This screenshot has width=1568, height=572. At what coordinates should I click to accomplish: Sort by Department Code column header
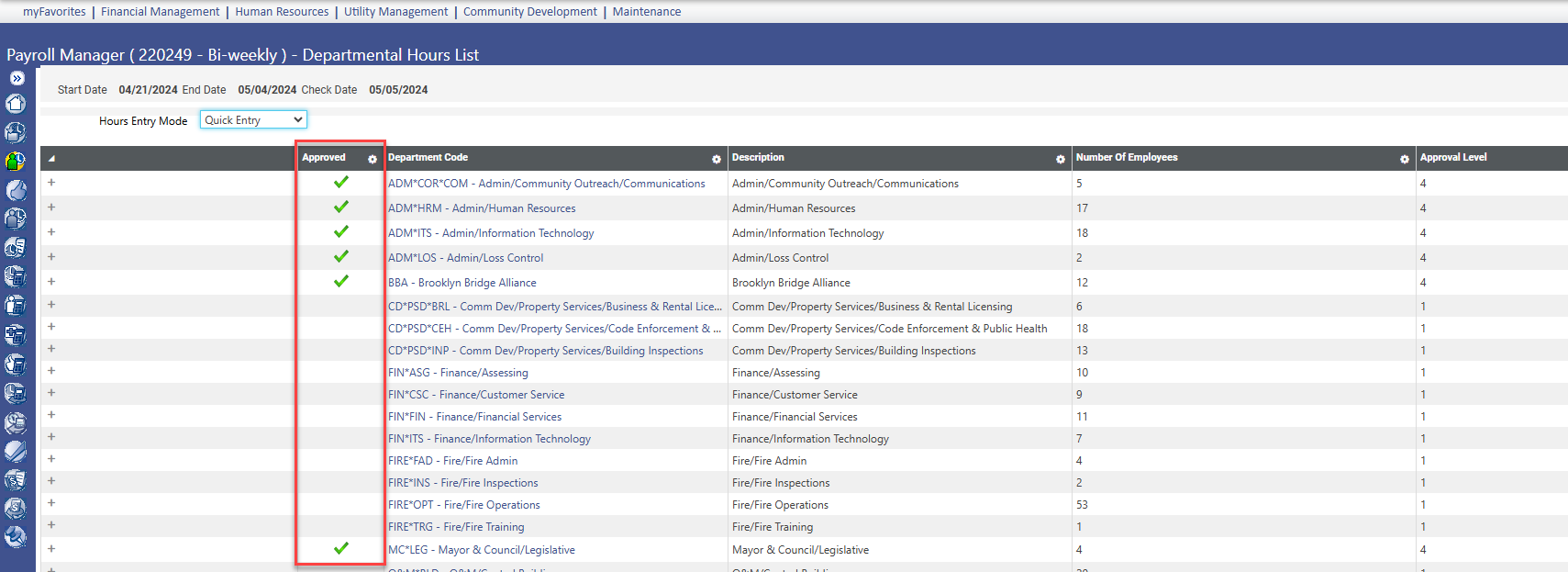coord(428,158)
